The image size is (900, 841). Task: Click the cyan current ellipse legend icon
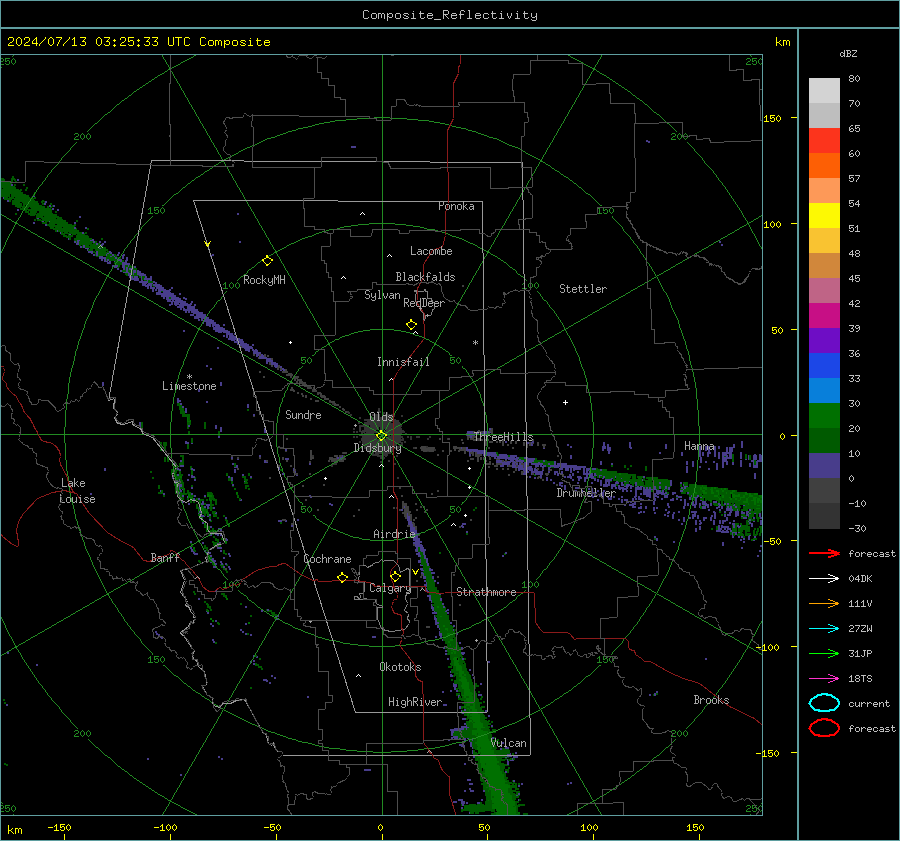point(824,703)
